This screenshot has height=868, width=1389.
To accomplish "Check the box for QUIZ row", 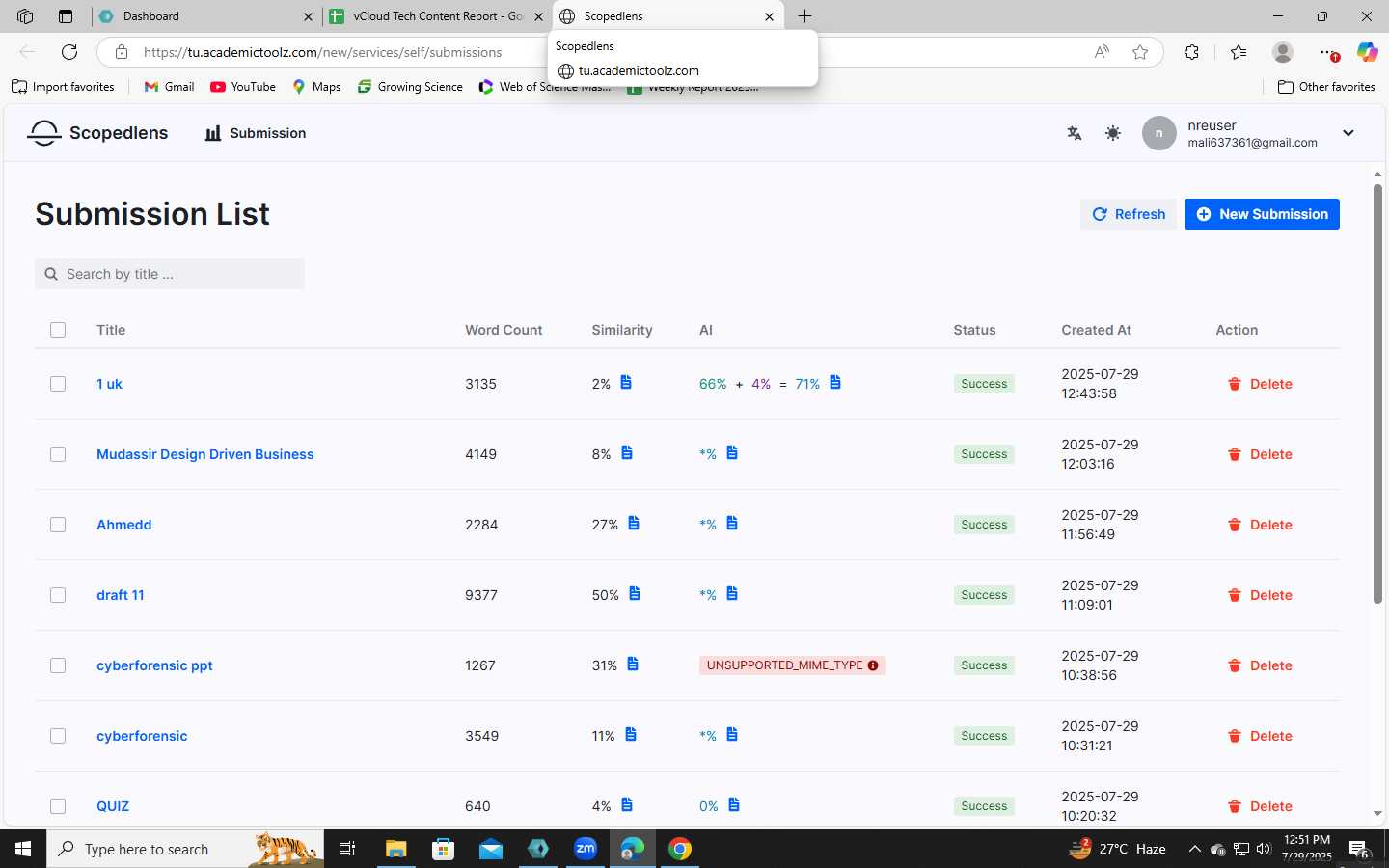I will point(58,806).
